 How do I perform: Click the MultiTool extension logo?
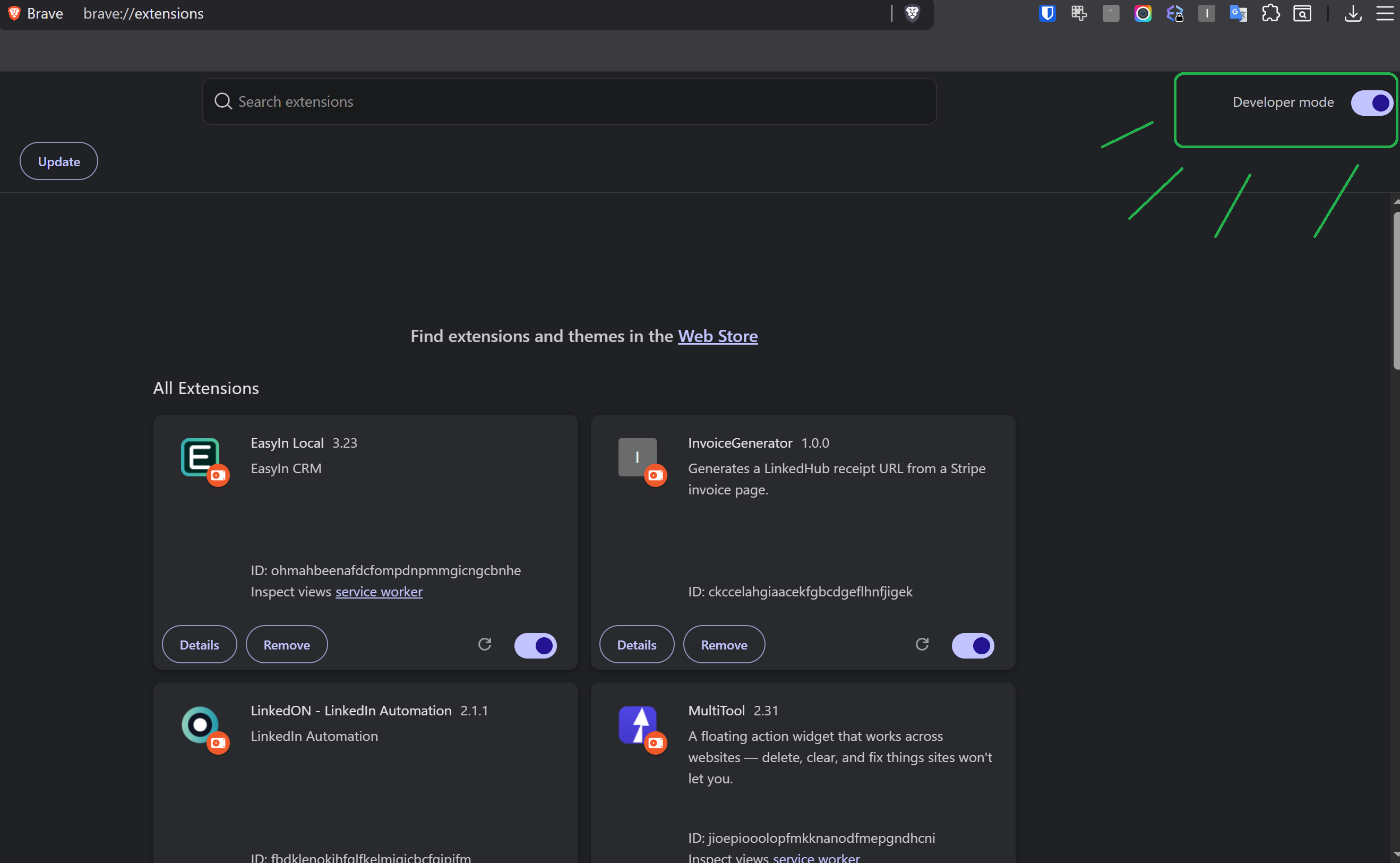point(637,724)
